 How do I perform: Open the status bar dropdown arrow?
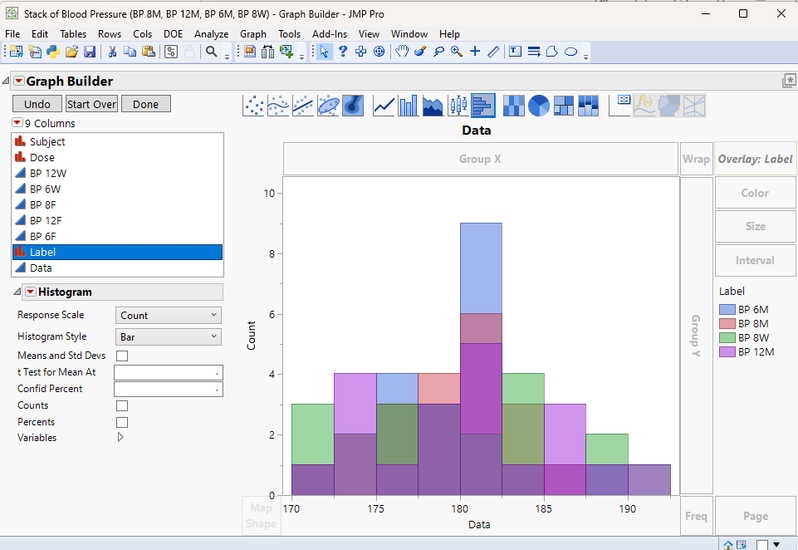point(777,544)
